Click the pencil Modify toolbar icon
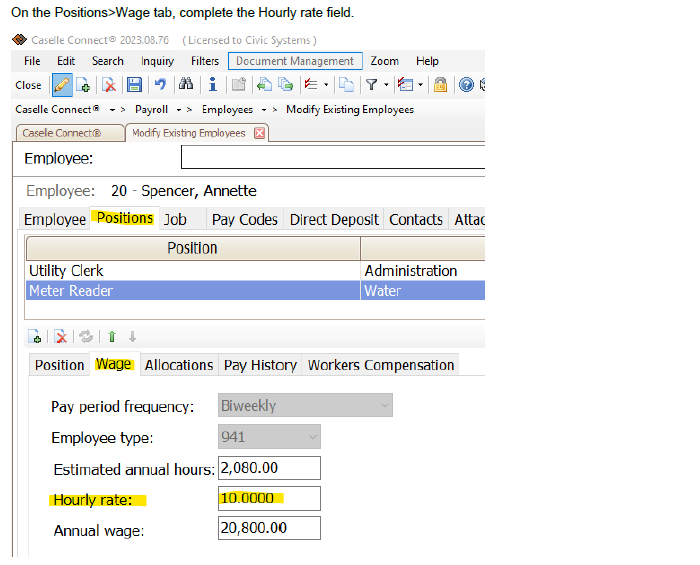700x565 pixels. (x=62, y=85)
